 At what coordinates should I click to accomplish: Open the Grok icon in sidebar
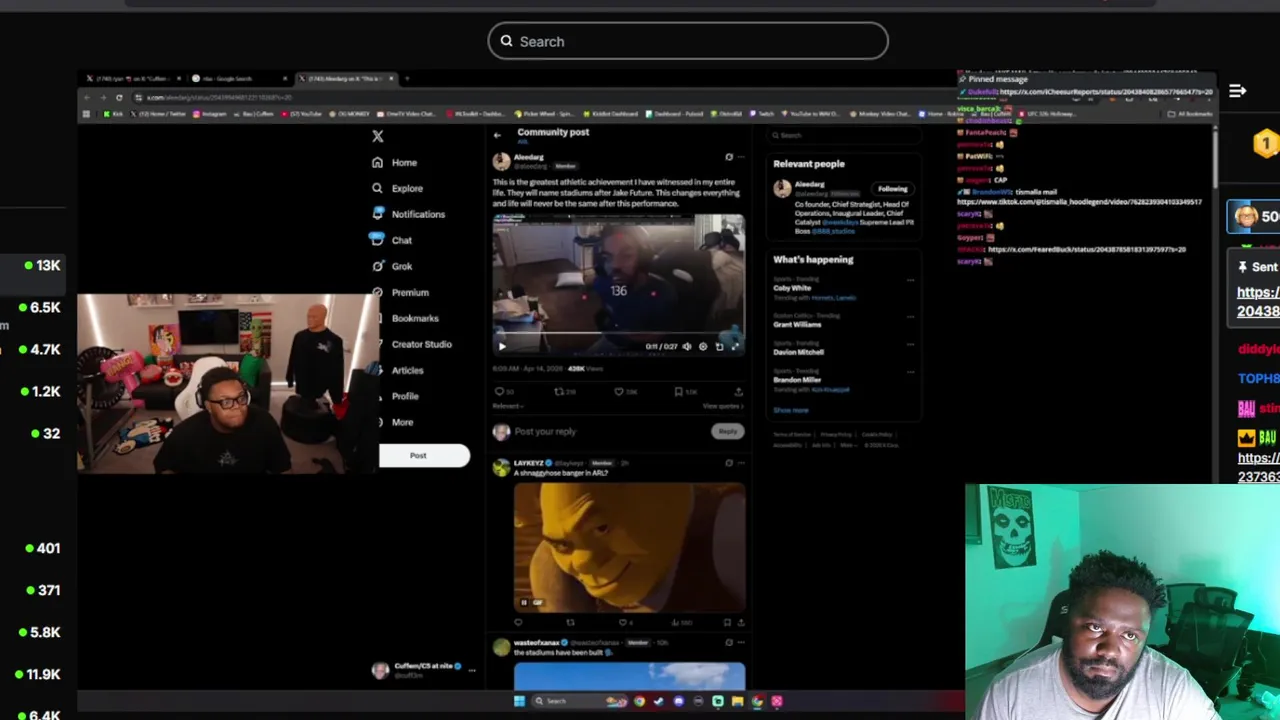(x=377, y=266)
